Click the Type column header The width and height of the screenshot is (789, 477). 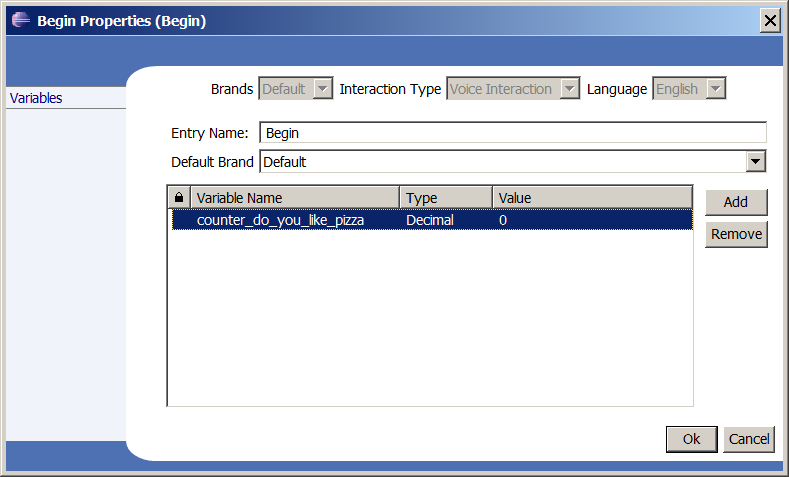click(446, 198)
